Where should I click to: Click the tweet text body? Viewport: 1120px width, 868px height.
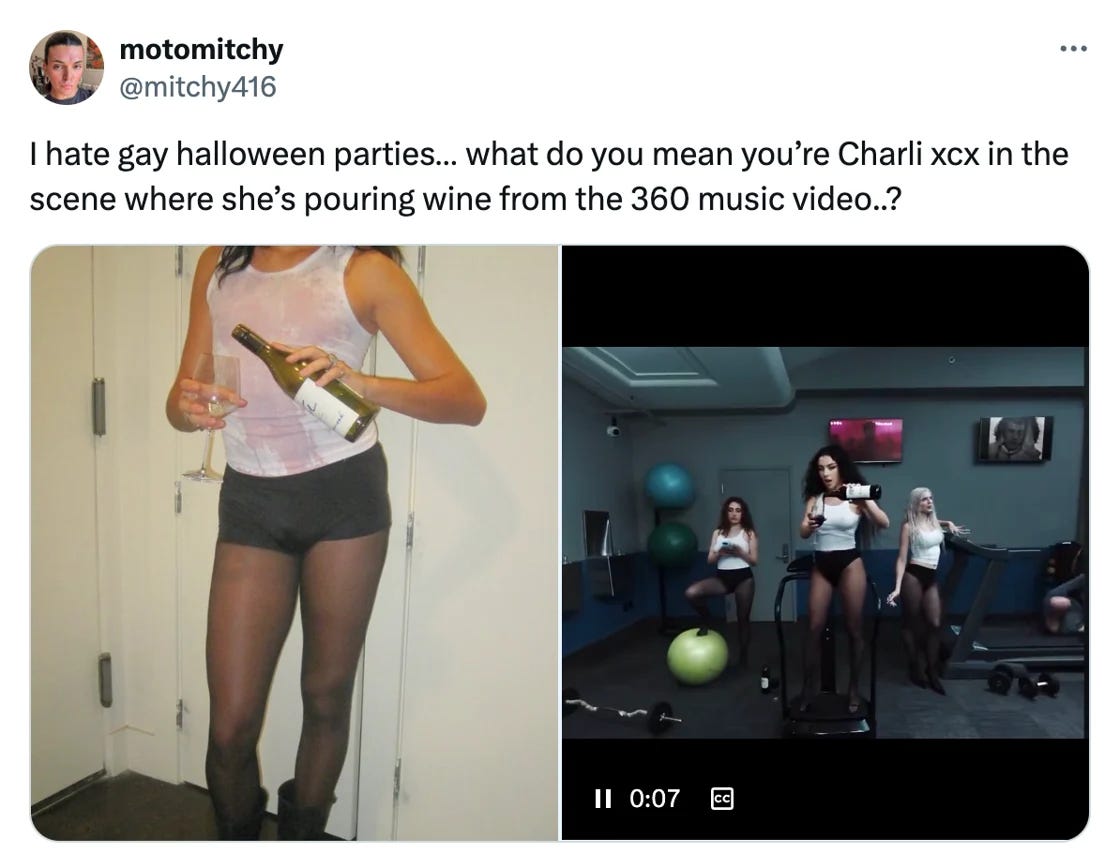tap(549, 176)
